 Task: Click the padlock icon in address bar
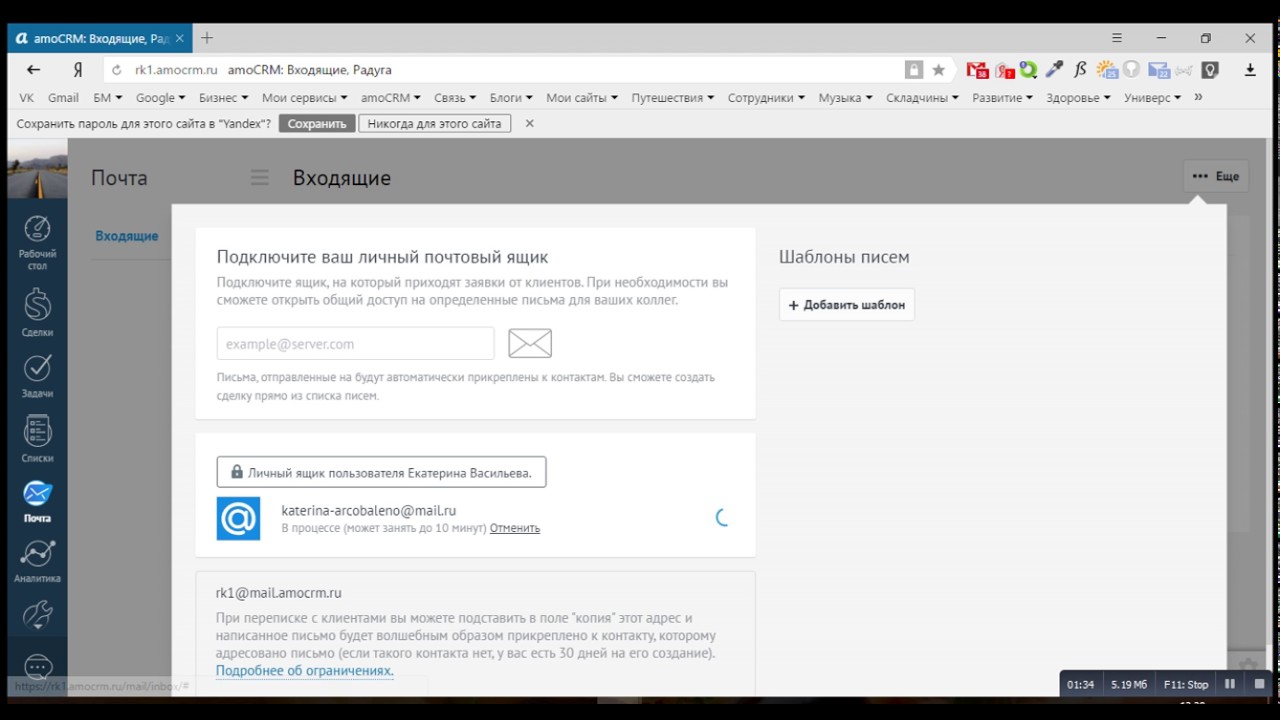914,70
